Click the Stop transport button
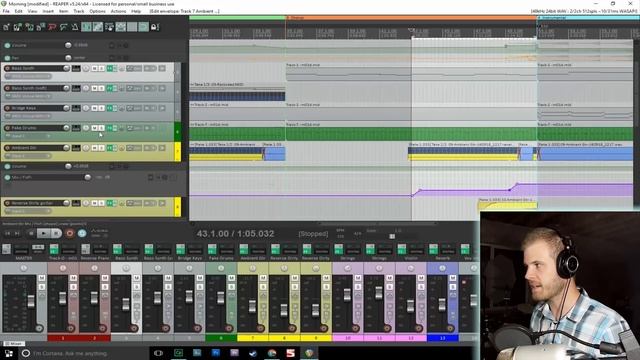The width and height of the screenshot is (640, 360). pos(31,233)
